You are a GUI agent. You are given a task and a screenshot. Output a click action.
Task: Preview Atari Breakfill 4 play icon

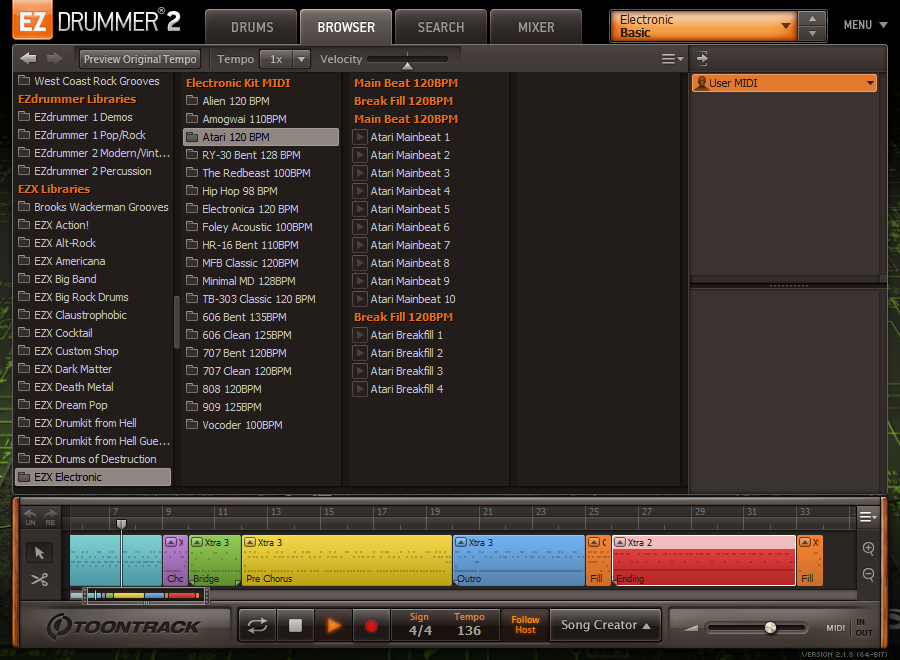point(359,389)
